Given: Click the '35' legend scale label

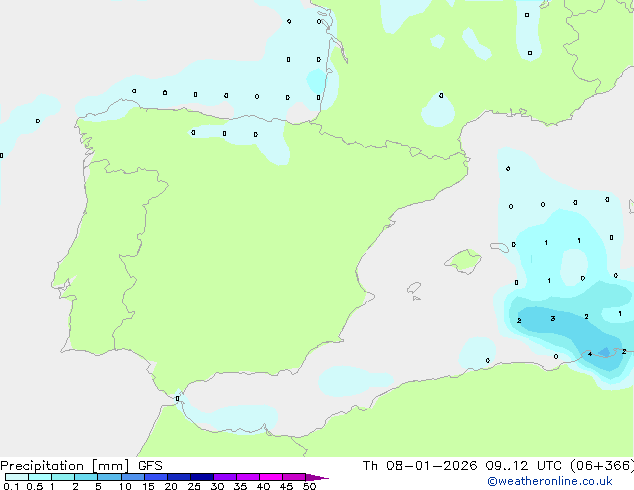Looking at the screenshot, I should (240, 486).
